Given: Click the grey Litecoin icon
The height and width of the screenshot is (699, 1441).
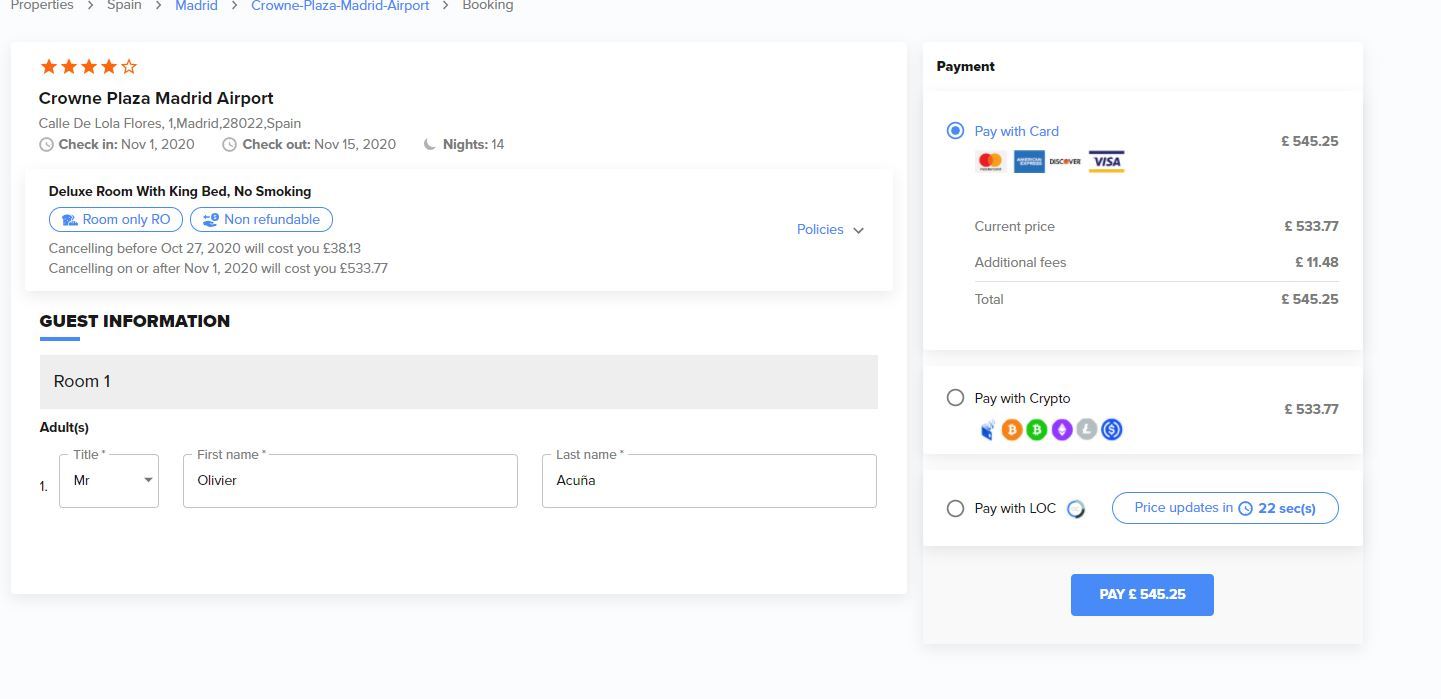Looking at the screenshot, I should [x=1086, y=430].
